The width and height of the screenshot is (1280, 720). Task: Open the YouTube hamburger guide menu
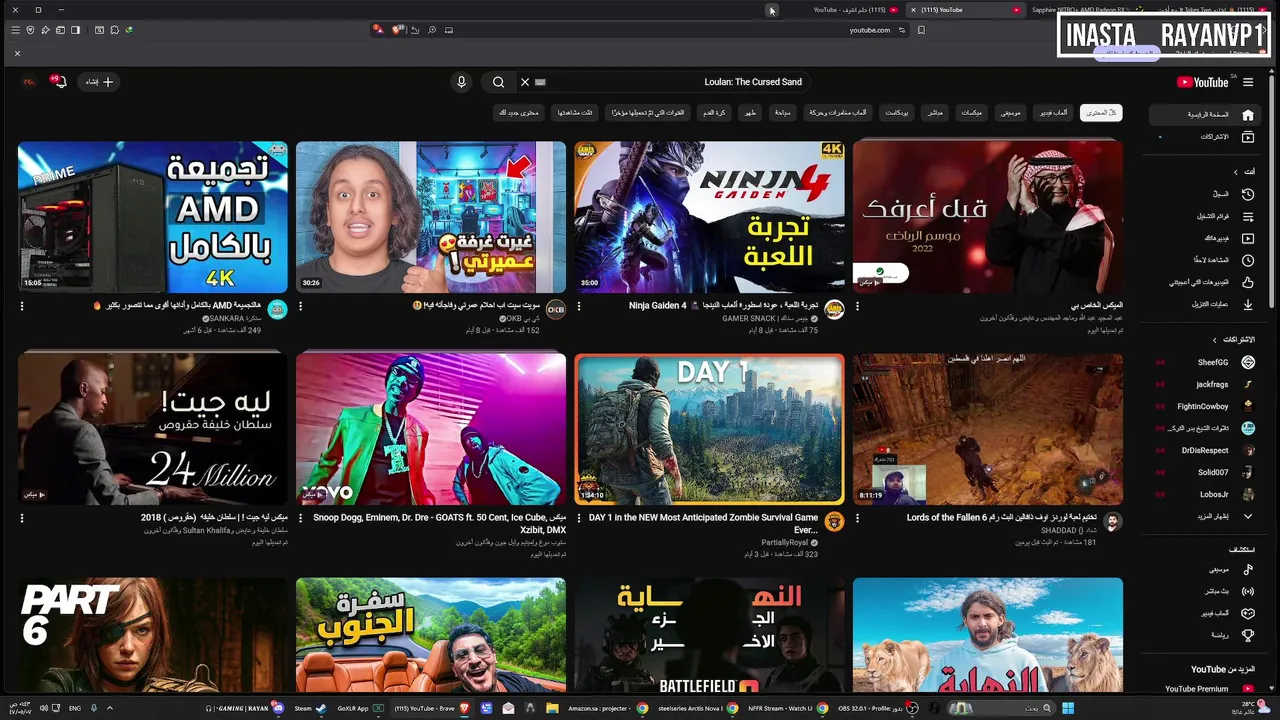[x=1248, y=82]
